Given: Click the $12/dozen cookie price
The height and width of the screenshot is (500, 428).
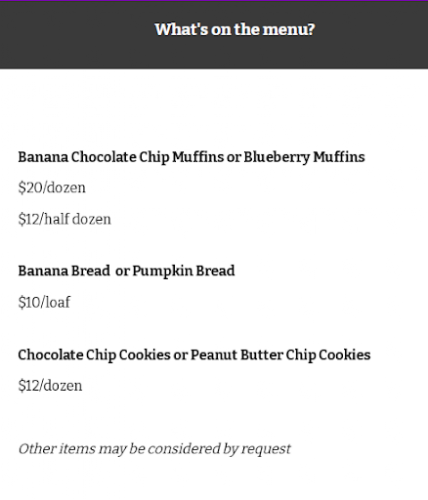Looking at the screenshot, I should pyautogui.click(x=50, y=386).
